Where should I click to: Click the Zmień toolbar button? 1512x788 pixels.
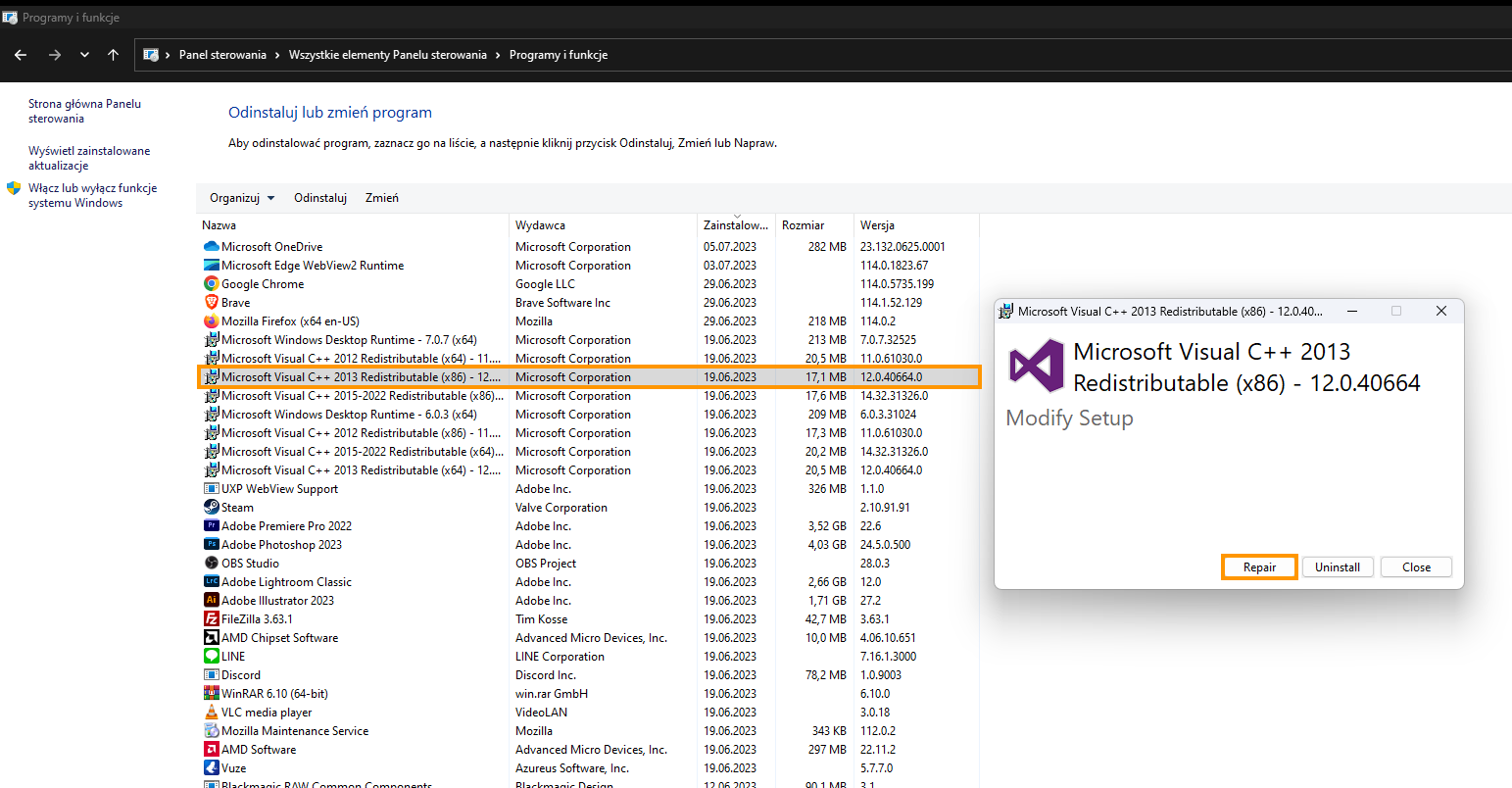point(382,198)
